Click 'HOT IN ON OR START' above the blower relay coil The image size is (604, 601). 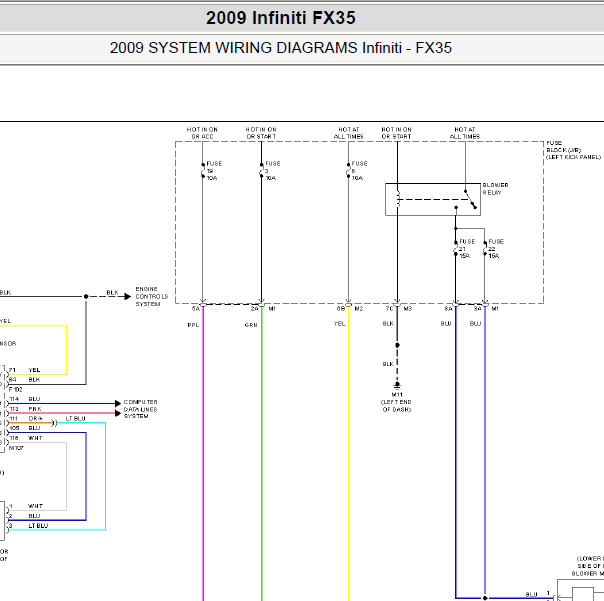click(397, 133)
